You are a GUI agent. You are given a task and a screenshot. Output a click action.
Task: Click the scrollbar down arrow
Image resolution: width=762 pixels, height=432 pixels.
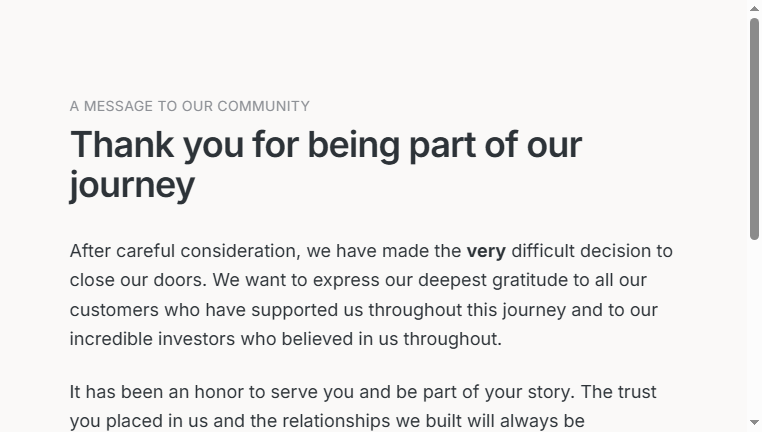tap(754, 423)
